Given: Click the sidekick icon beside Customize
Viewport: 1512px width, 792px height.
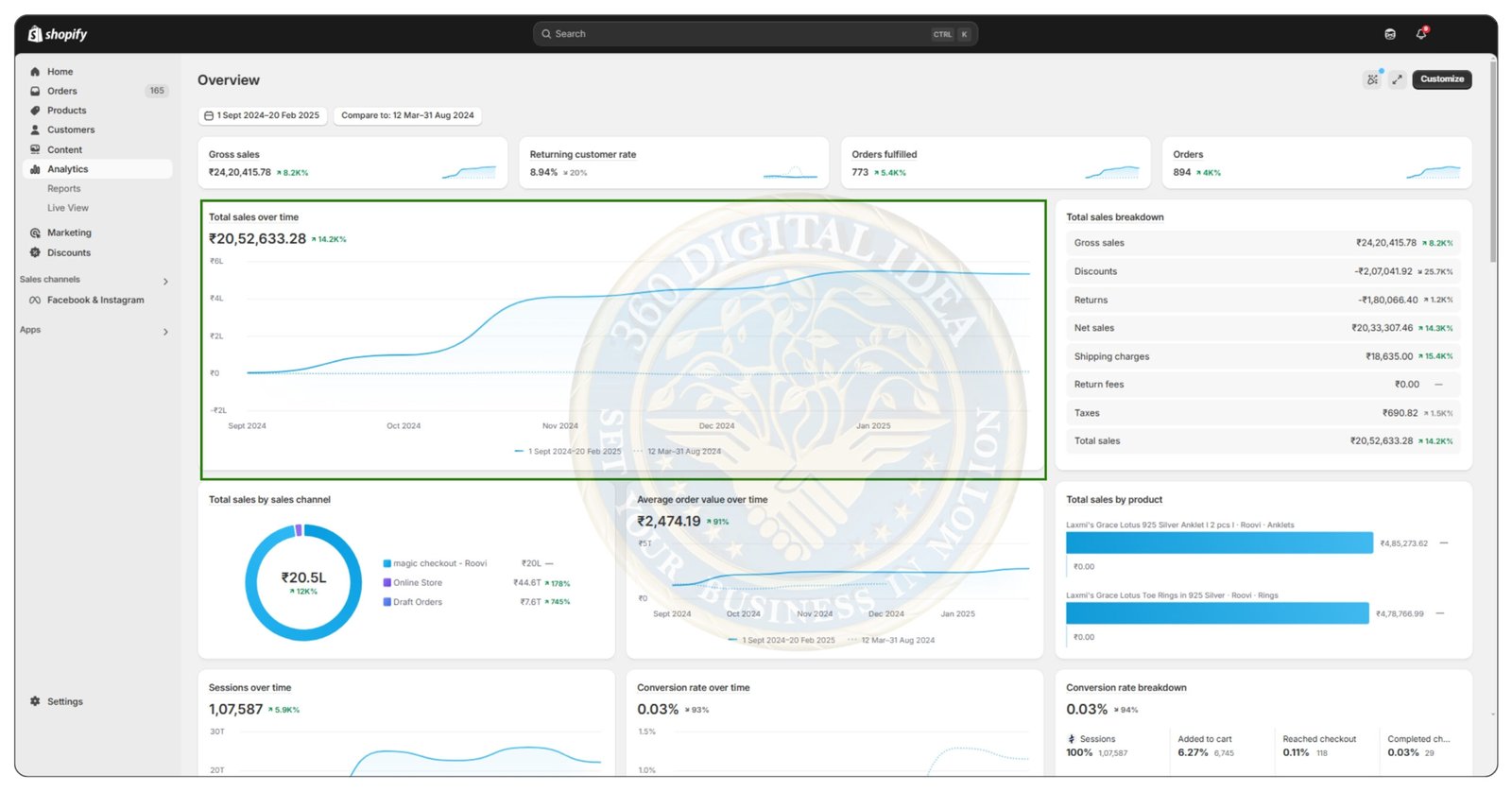Looking at the screenshot, I should click(1372, 79).
